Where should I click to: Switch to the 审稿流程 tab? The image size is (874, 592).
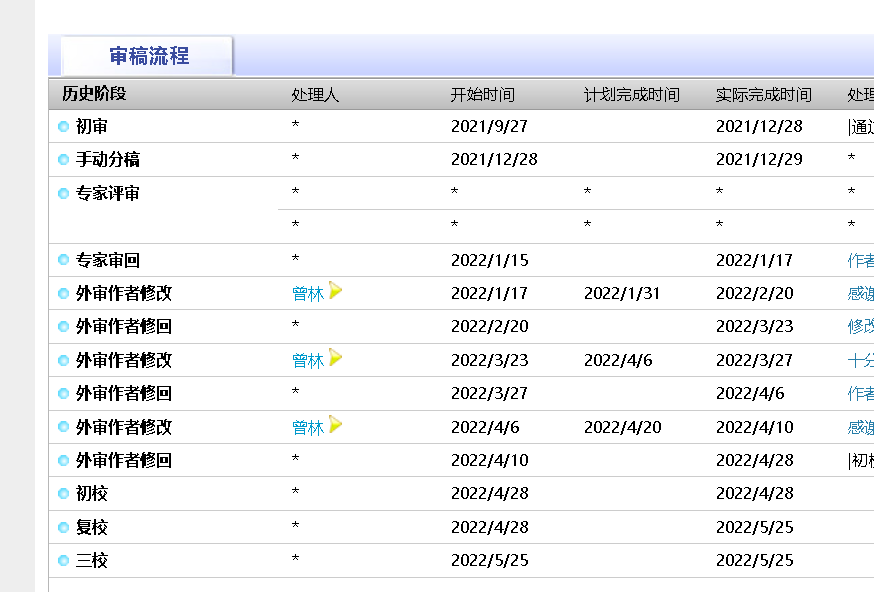[148, 56]
